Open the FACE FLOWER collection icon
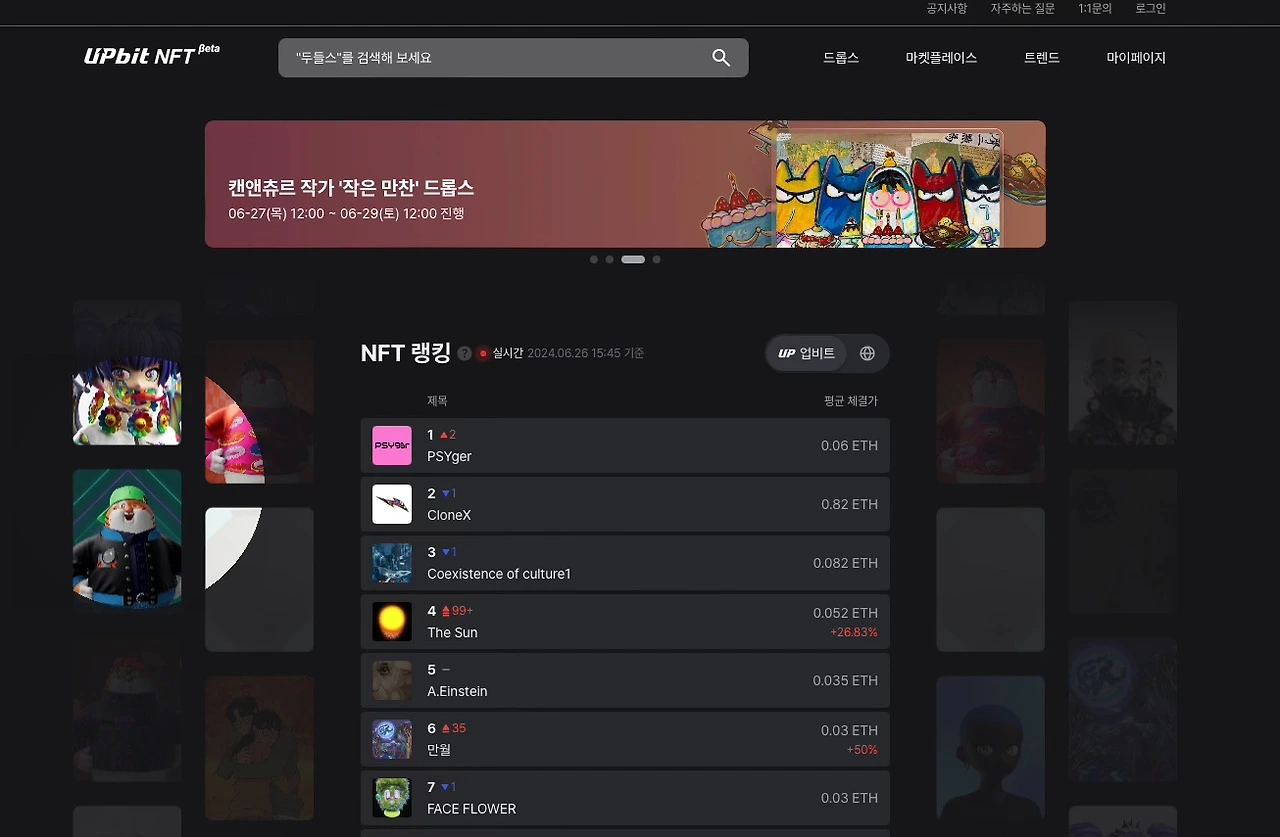The image size is (1280, 837). coord(392,798)
